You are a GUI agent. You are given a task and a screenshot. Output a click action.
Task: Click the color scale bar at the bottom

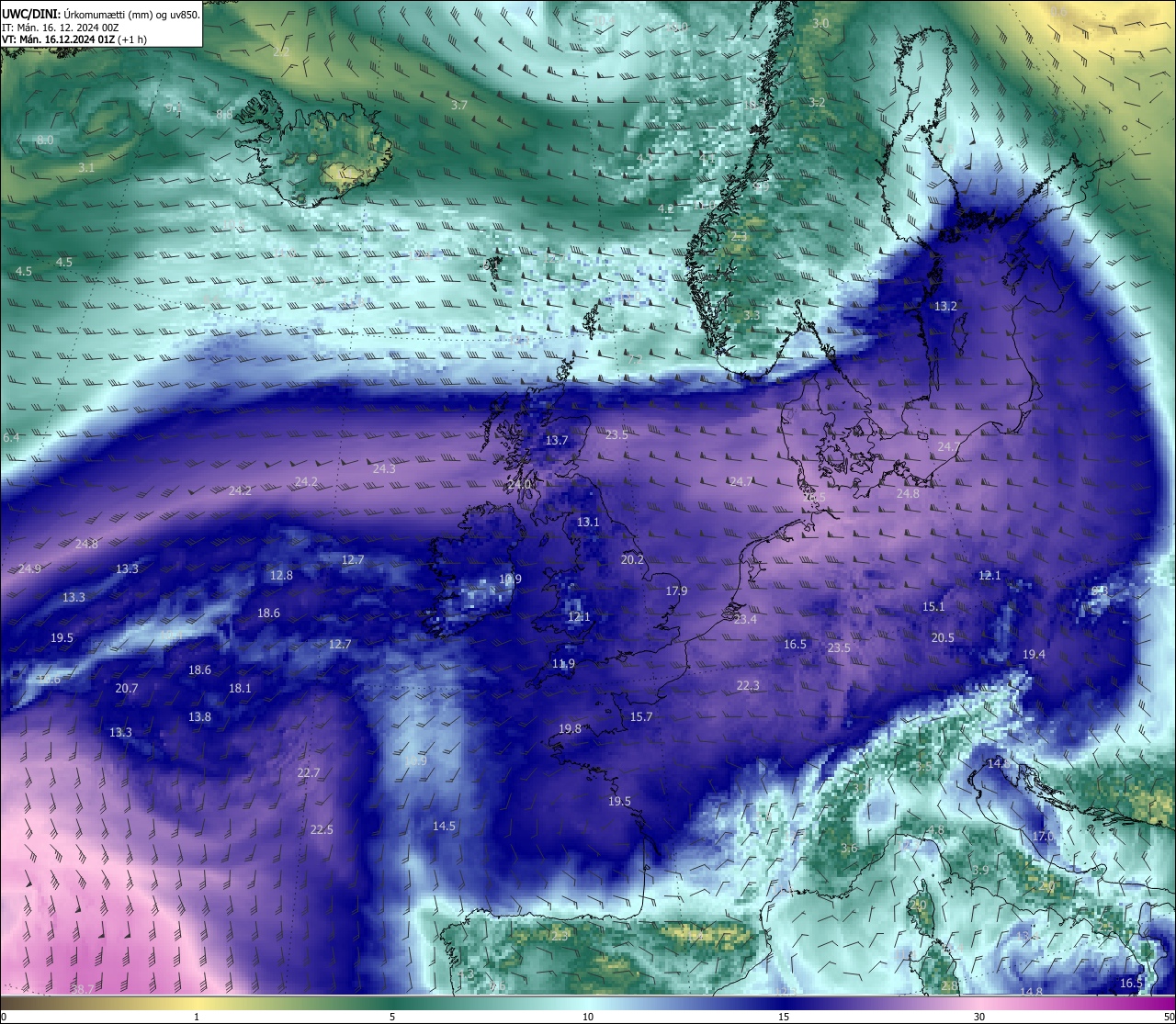tap(588, 1003)
